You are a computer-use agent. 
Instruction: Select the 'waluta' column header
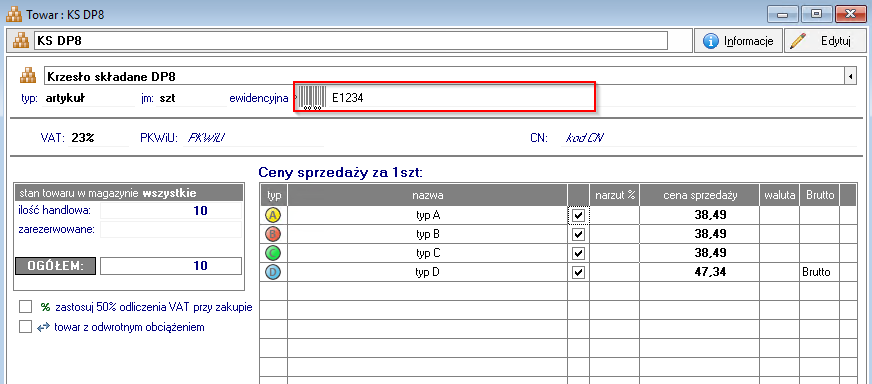[x=780, y=195]
